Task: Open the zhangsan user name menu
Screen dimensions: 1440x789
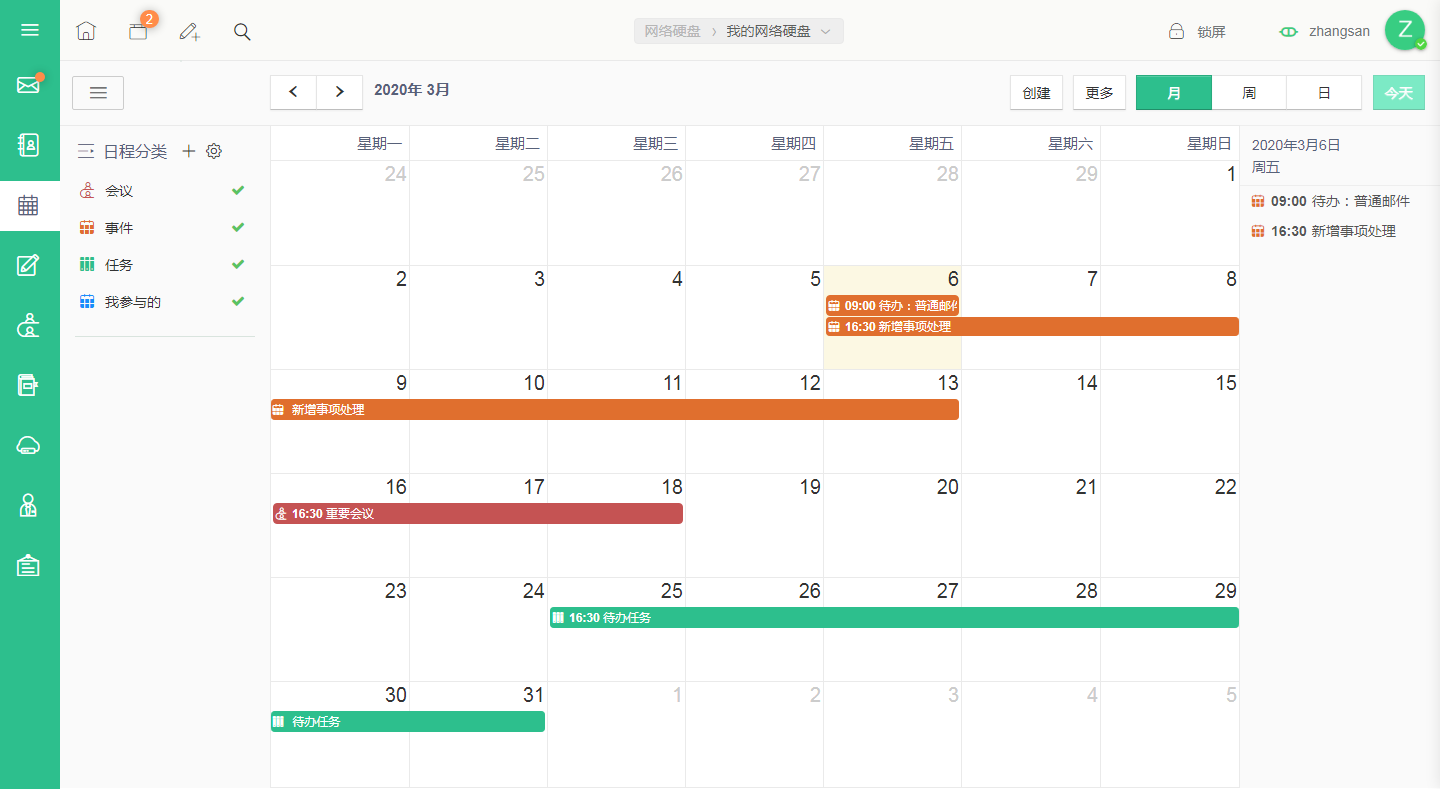Action: [x=1339, y=31]
